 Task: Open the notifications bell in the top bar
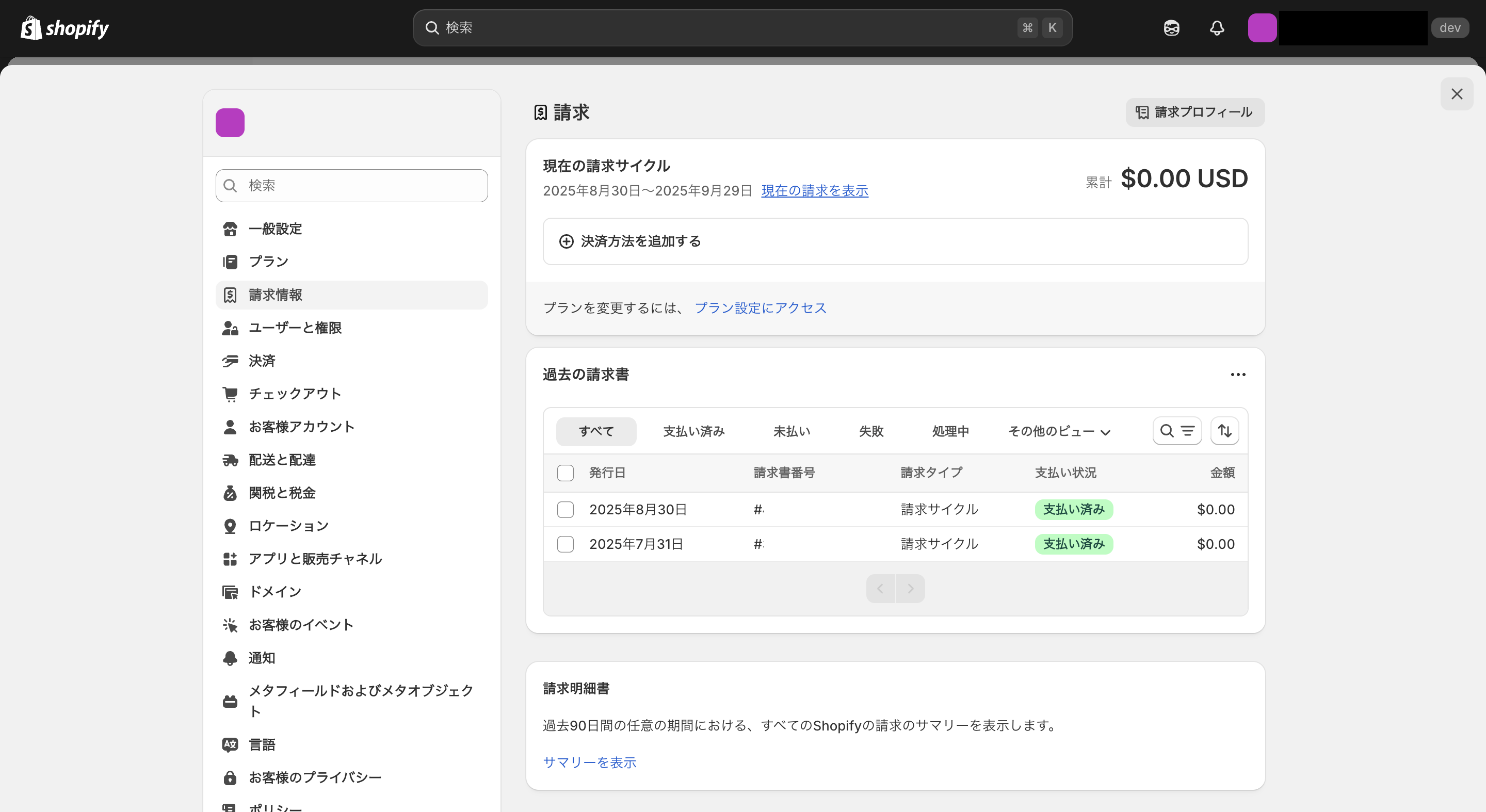[1217, 28]
